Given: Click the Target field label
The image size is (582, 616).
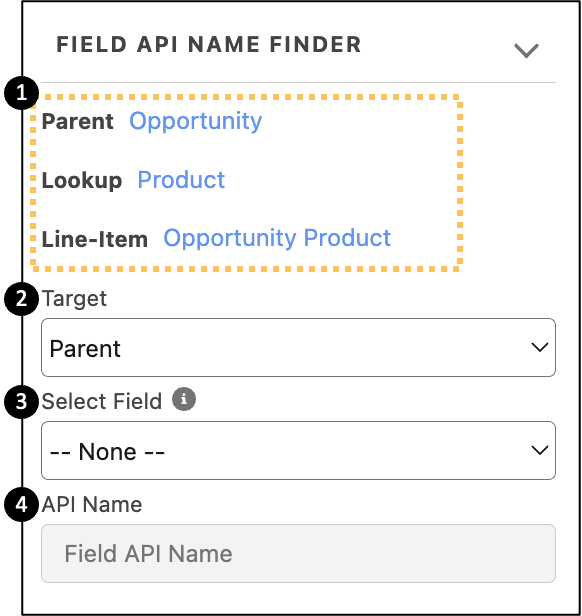Looking at the screenshot, I should click(x=74, y=299).
